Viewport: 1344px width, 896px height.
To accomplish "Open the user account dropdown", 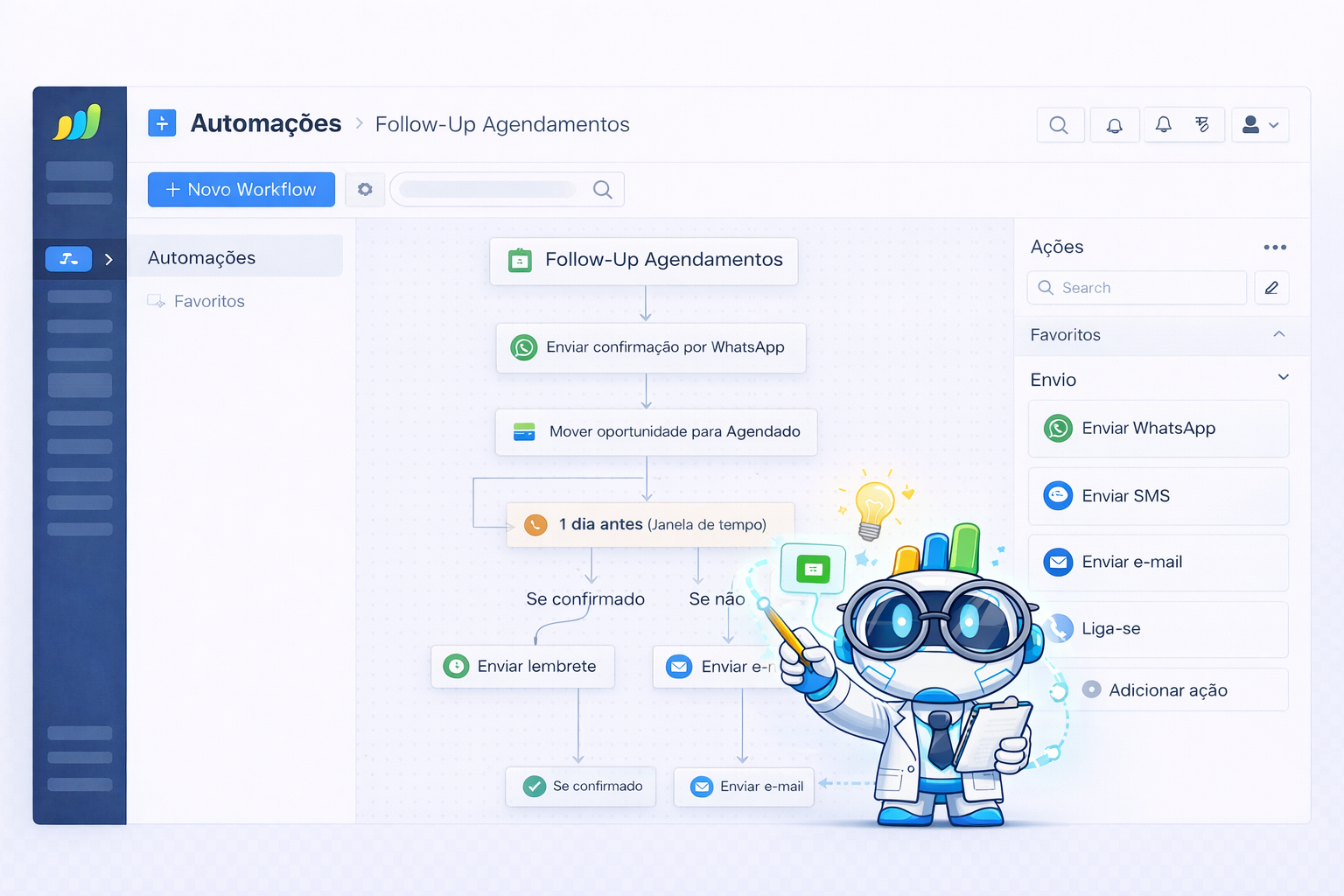I will coord(1260,124).
